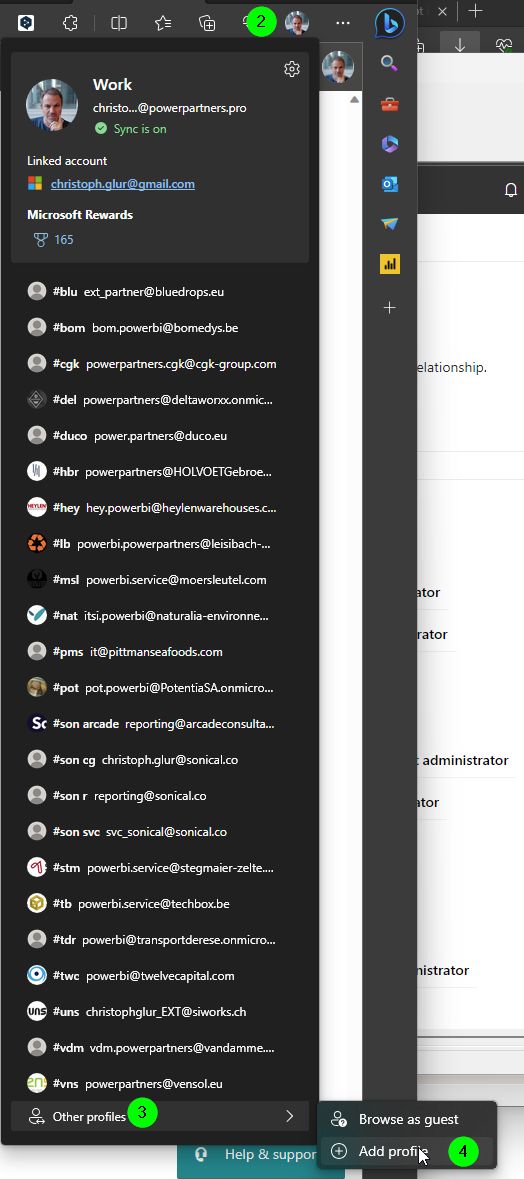Switch to the #del deltaworxx profile
Viewport: 524px width, 1179px height.
(x=160, y=399)
